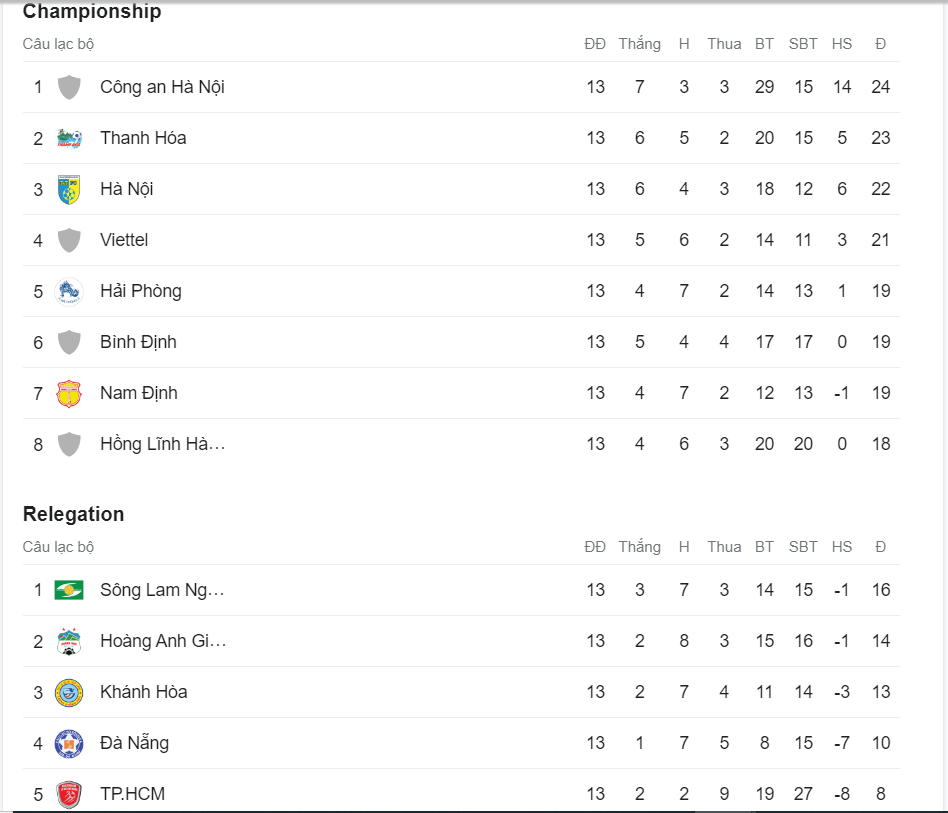Click the Đ points column header
This screenshot has height=813, width=948.
881,44
